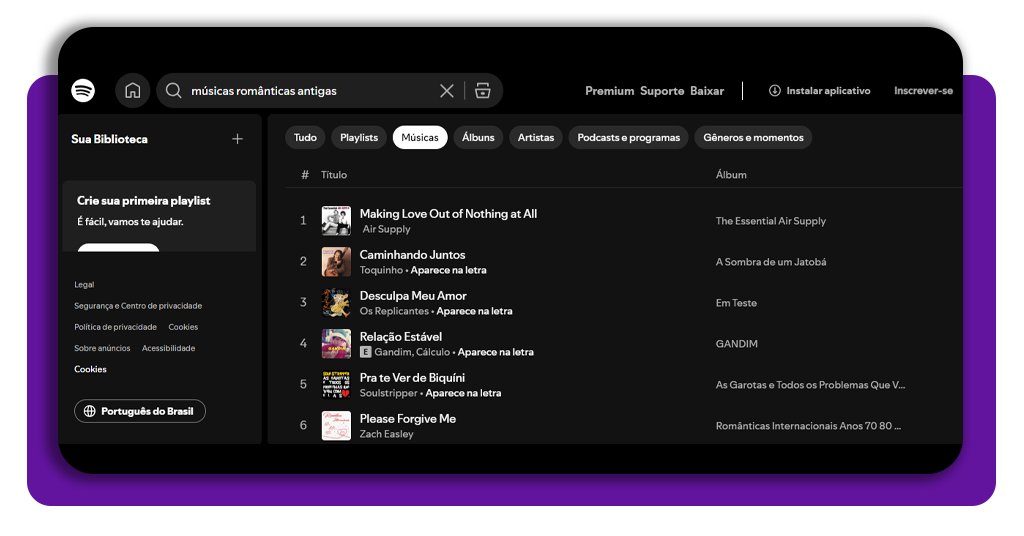Click the globe icon in language button
Viewport: 1024px width, 536px height.
[x=89, y=411]
